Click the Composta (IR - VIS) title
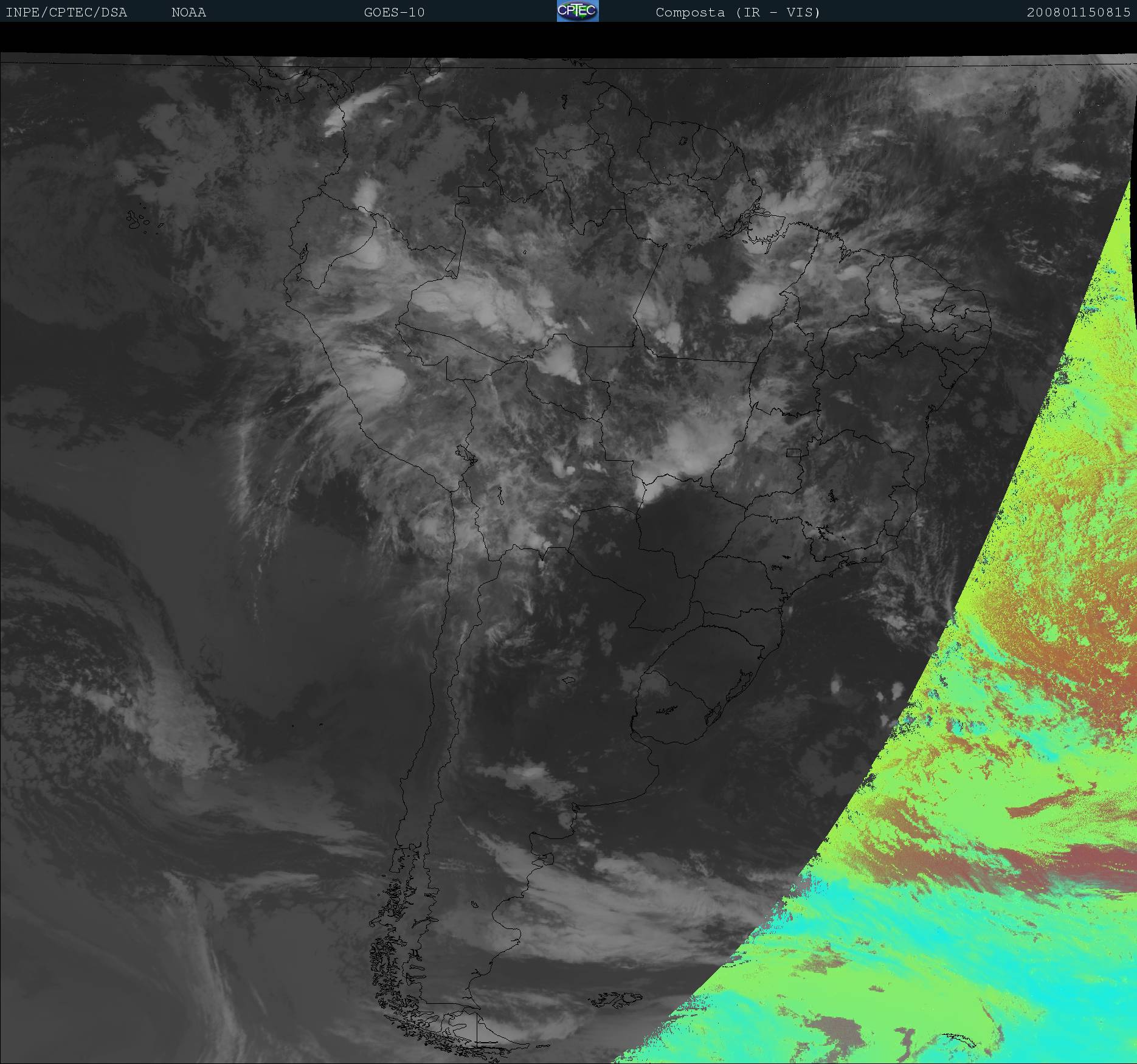 tap(738, 12)
